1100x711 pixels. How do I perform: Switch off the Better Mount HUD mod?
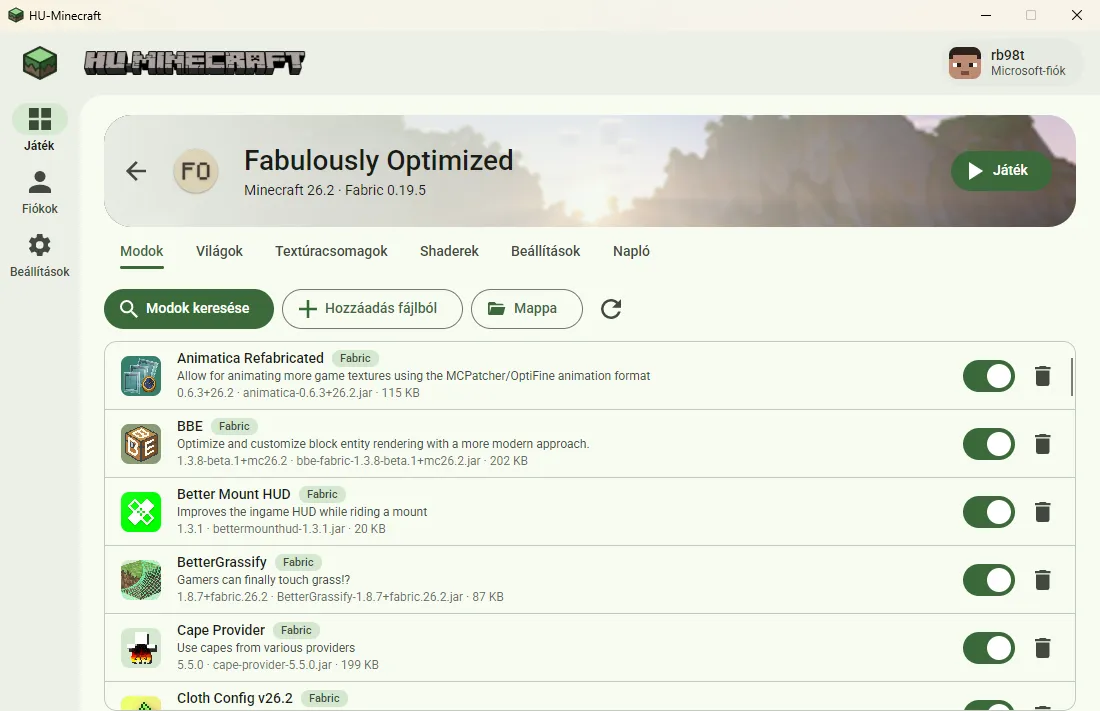(988, 512)
